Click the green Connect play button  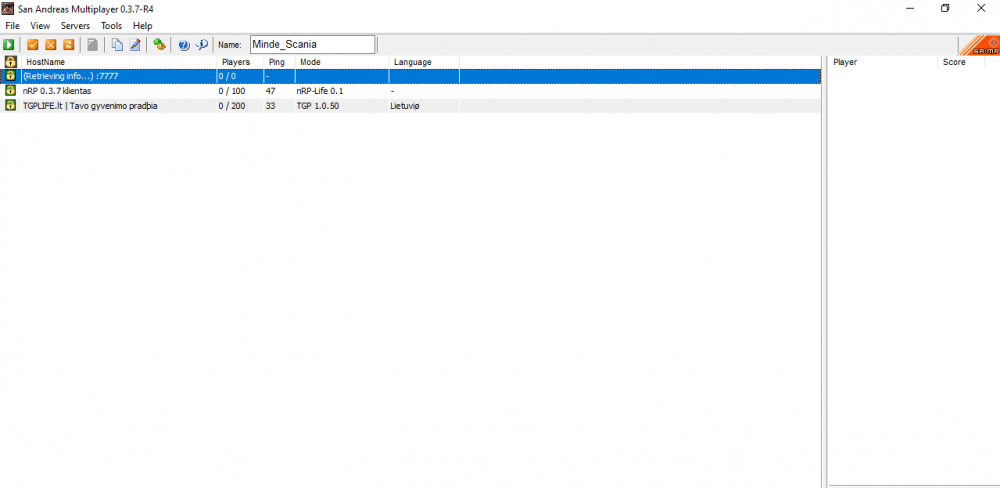tap(9, 45)
